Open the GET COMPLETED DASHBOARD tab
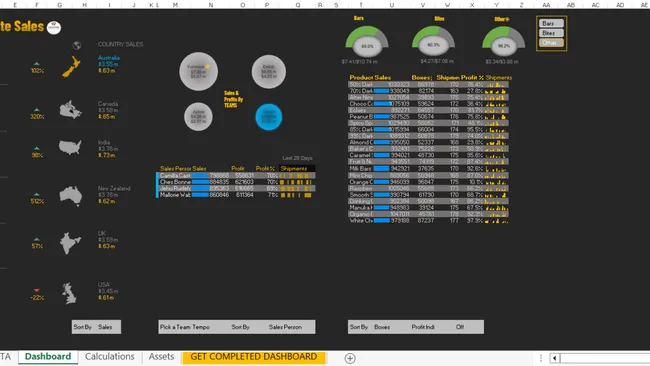Image resolution: width=650 pixels, height=366 pixels. [254, 357]
